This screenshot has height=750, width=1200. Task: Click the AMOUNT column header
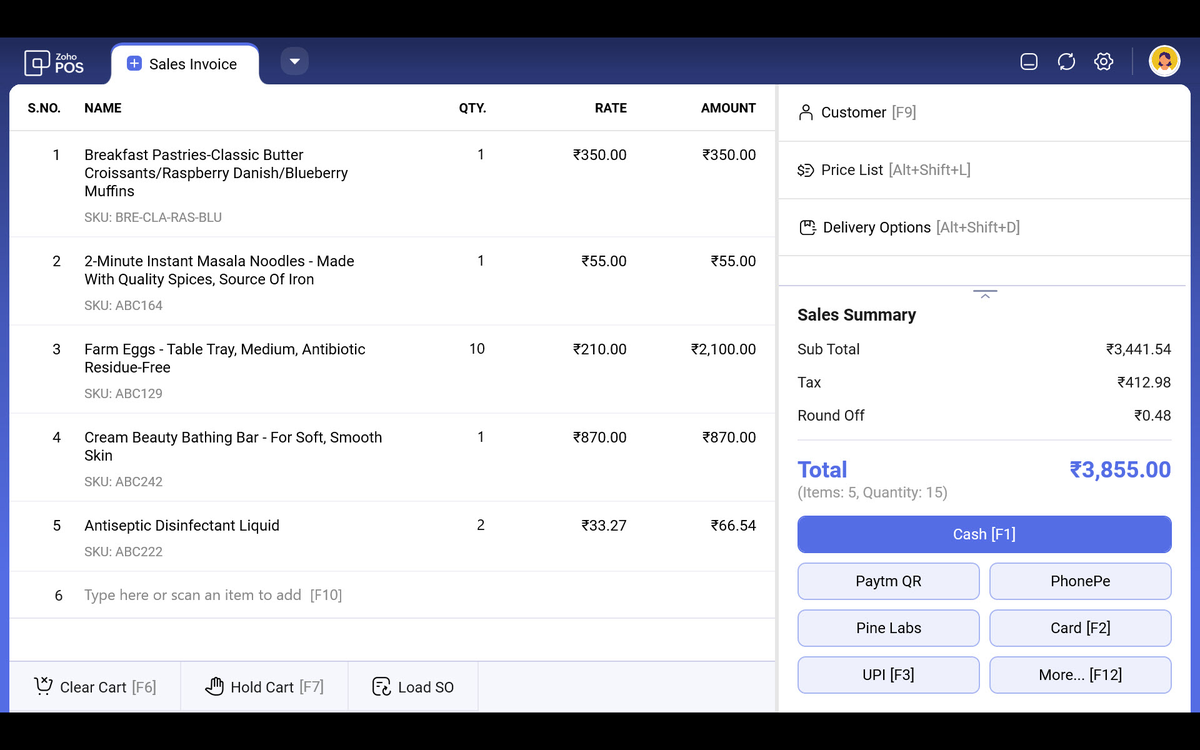(728, 108)
